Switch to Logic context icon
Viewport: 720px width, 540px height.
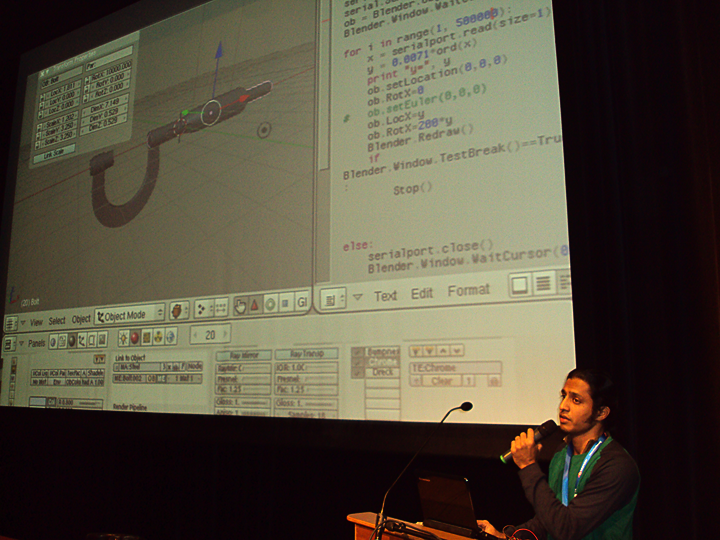53,342
